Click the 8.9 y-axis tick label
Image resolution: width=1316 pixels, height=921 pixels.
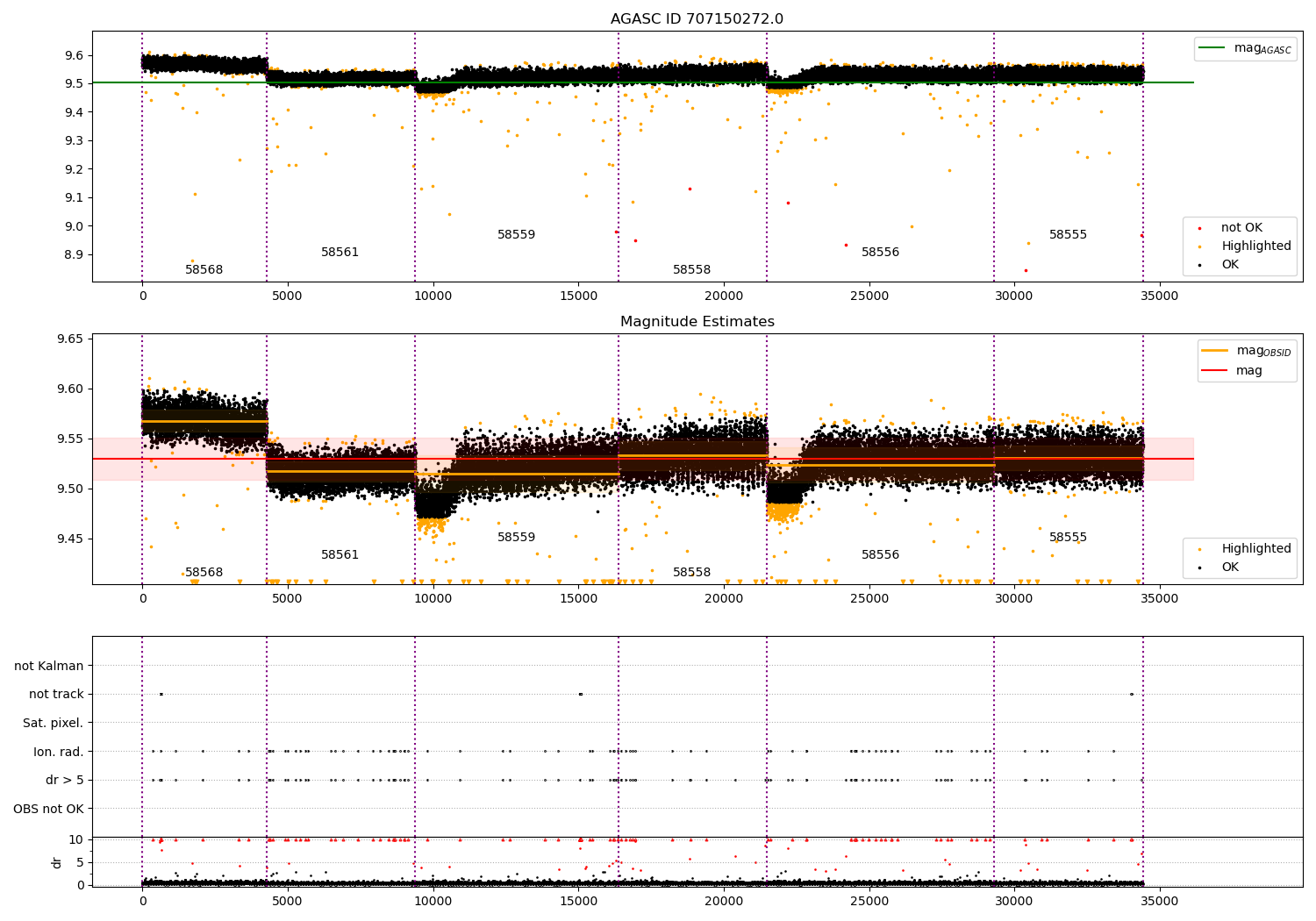tap(74, 255)
